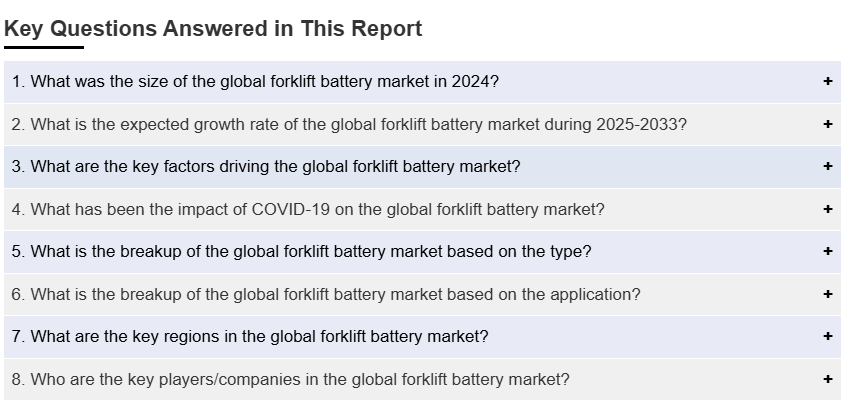This screenshot has width=847, height=410.
Task: Click the plus icon for question 1
Action: (x=827, y=82)
